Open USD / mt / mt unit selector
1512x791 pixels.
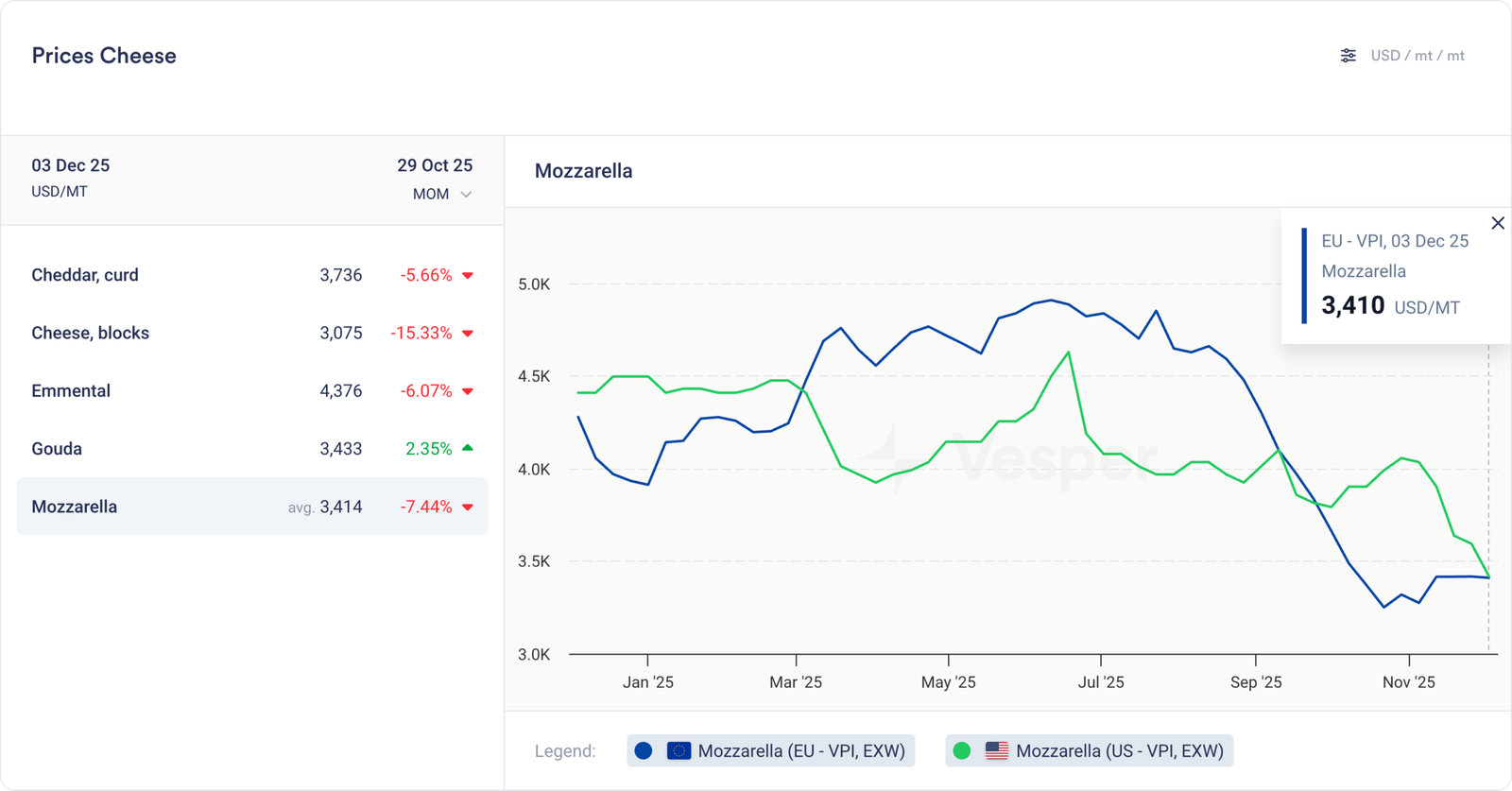[x=1417, y=56]
